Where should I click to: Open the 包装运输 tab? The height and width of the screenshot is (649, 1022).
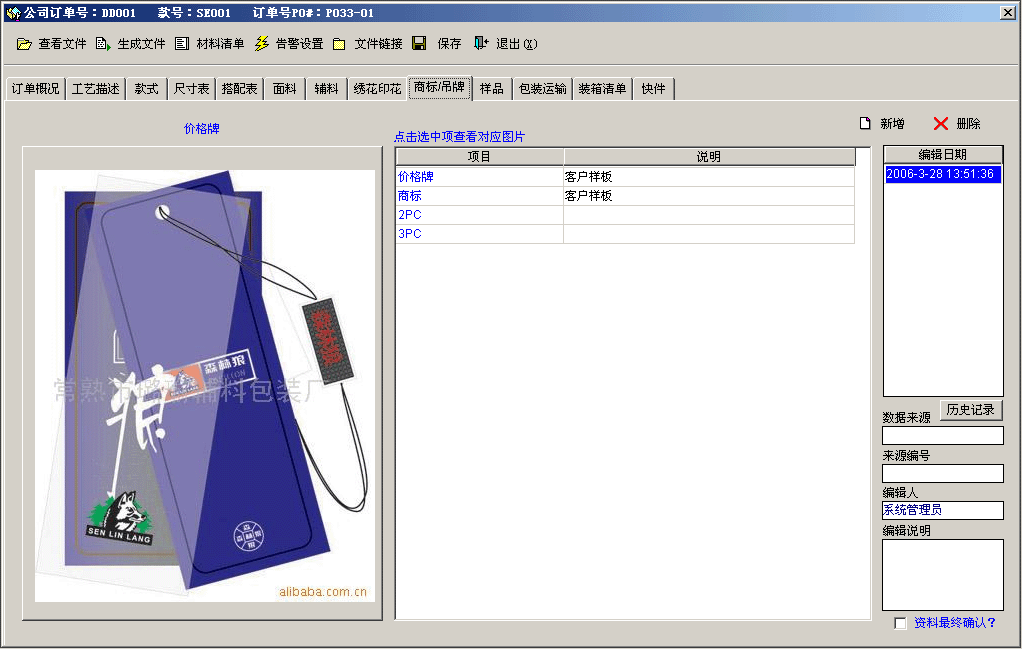point(542,89)
